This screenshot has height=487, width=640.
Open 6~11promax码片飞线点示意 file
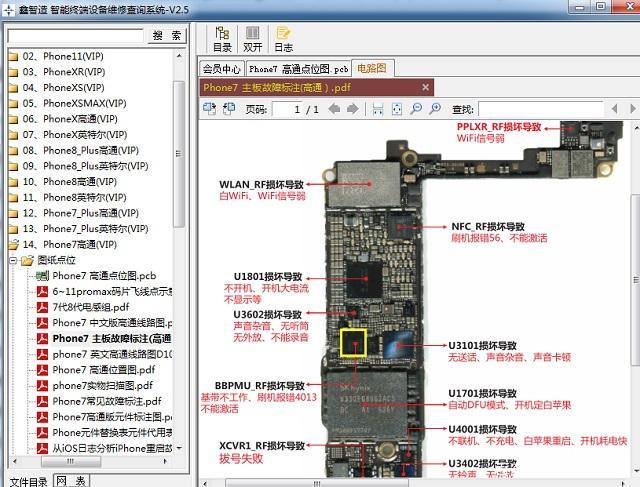[112, 291]
